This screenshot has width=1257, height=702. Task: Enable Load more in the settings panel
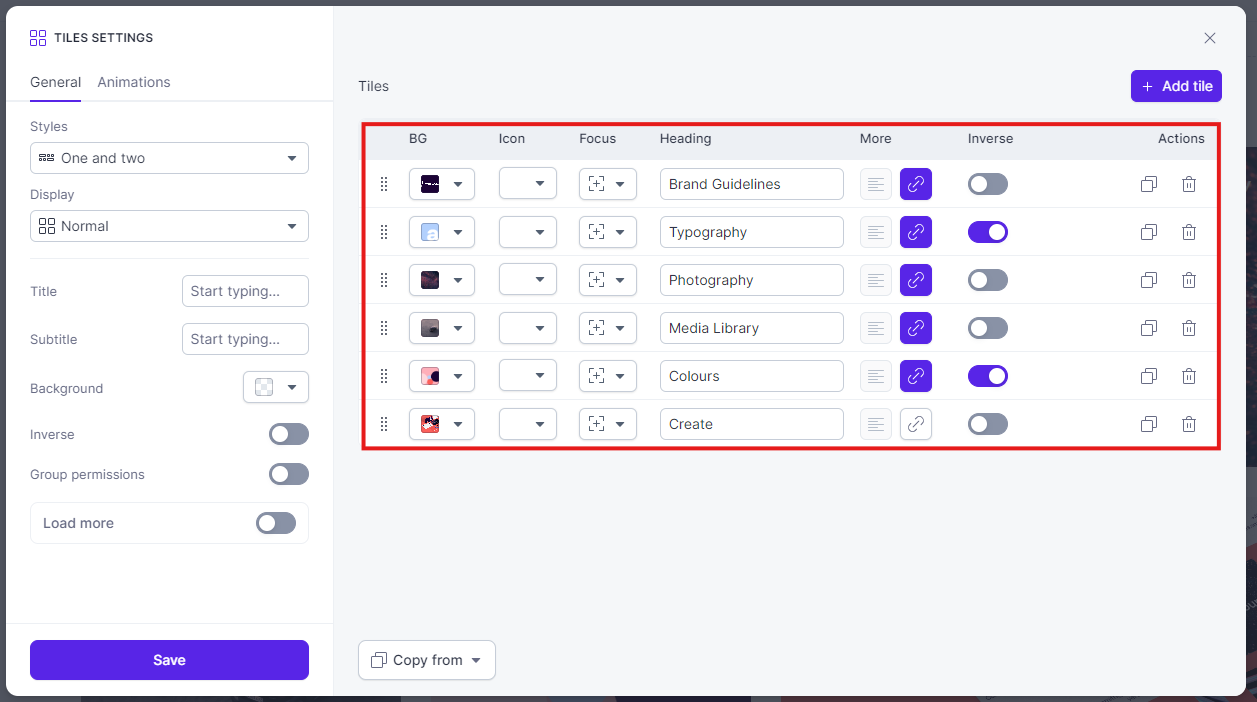(x=275, y=523)
